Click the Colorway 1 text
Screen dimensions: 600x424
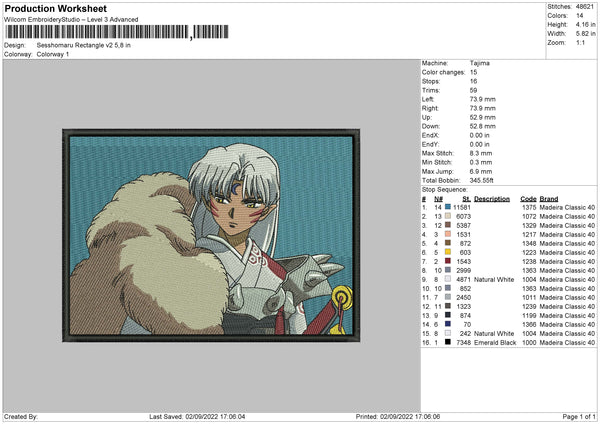click(52, 53)
